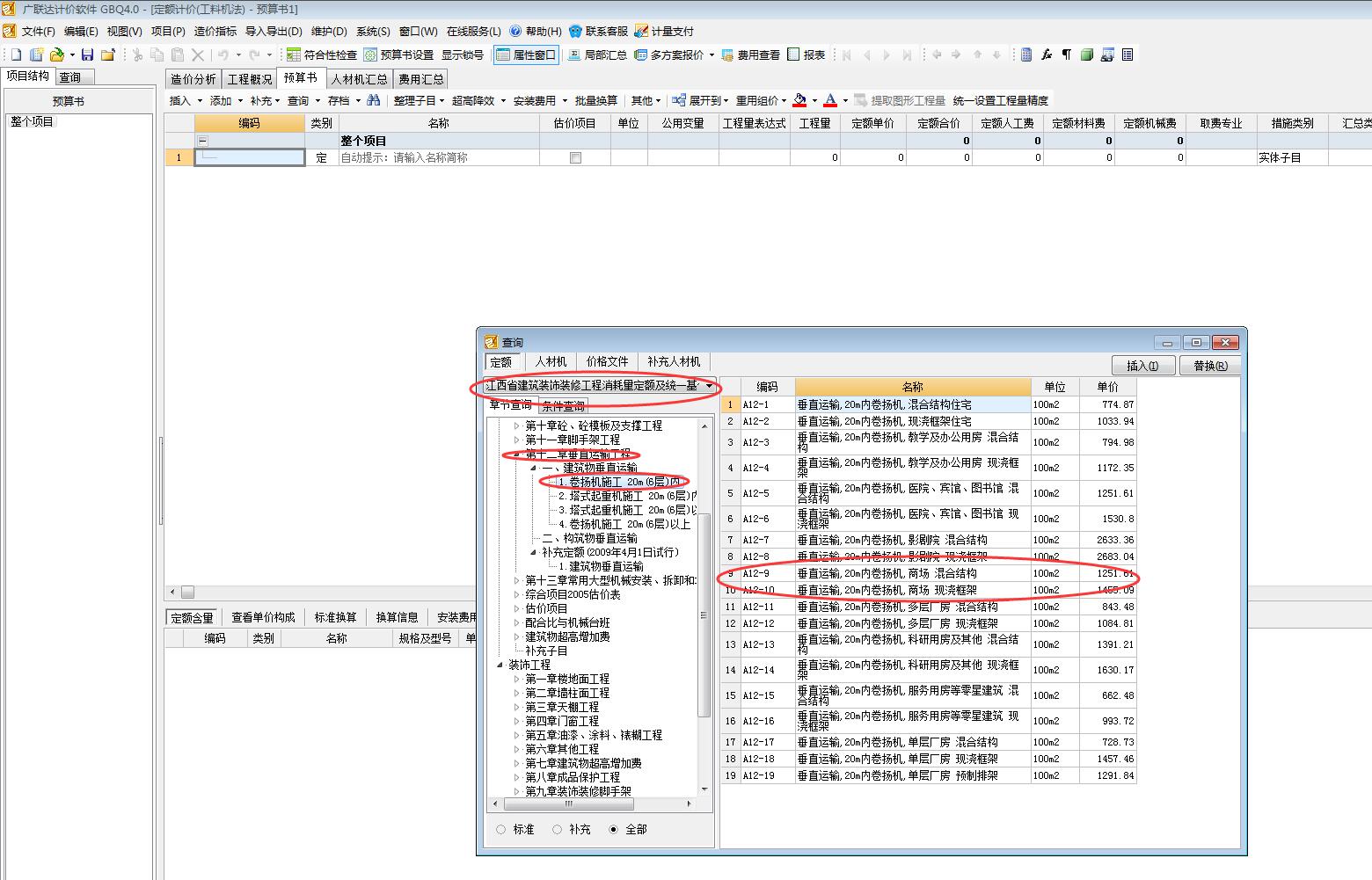This screenshot has height=880, width=1372.
Task: Click the open folder icon
Action: (57, 55)
